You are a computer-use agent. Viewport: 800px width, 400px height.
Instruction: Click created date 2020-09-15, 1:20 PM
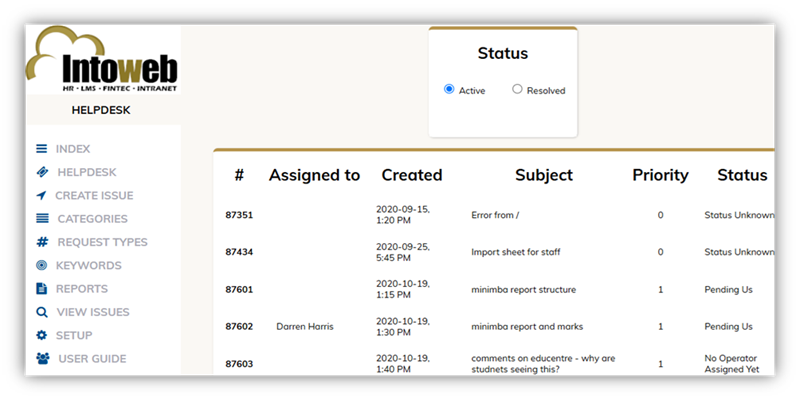tap(403, 215)
